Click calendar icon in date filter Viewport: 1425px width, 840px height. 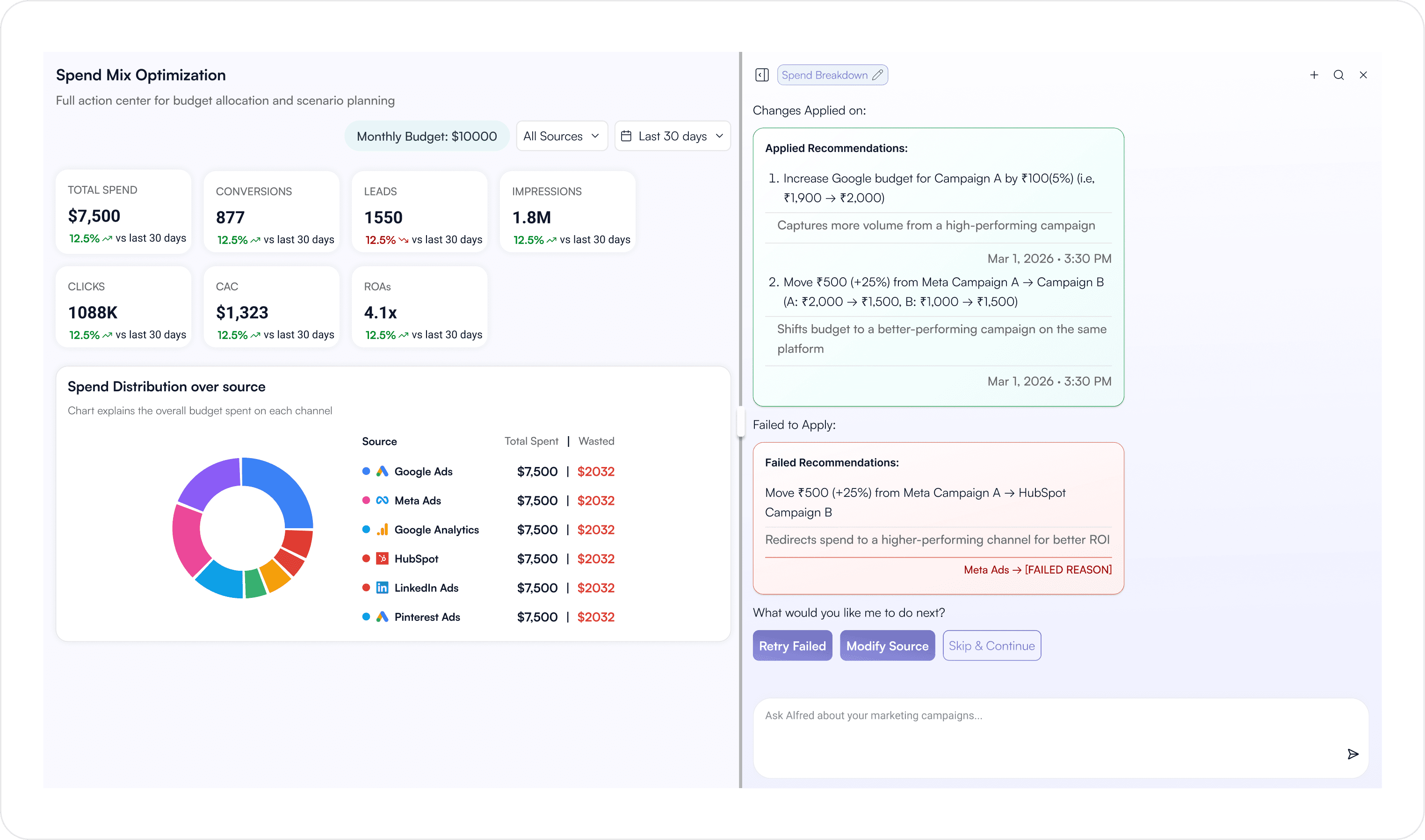(x=626, y=136)
